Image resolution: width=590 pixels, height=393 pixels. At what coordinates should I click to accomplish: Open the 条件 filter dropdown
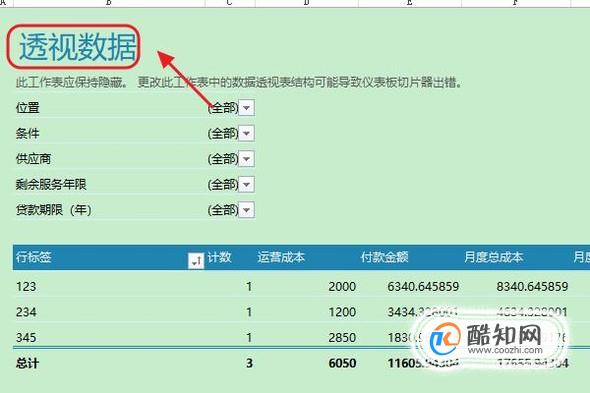246,133
